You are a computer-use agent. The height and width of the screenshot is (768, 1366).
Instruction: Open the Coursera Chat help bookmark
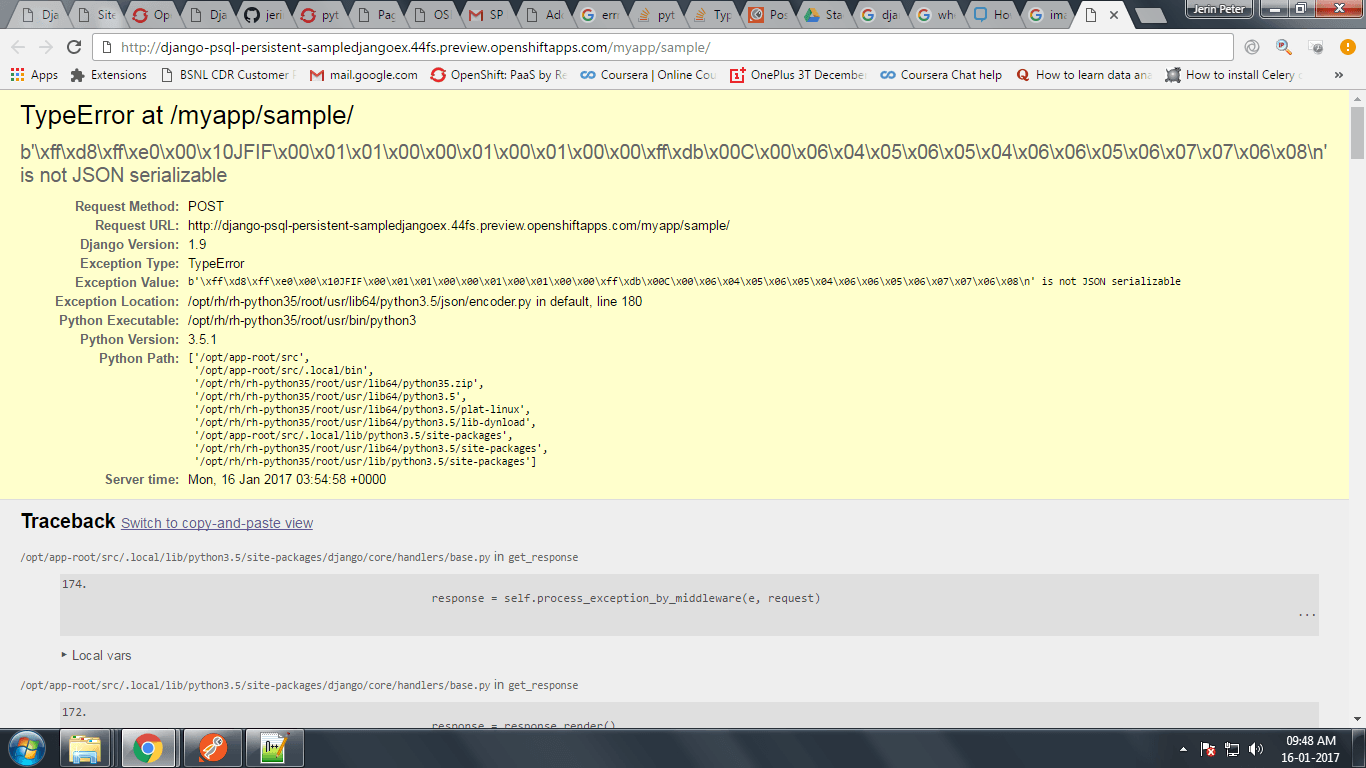pyautogui.click(x=941, y=75)
